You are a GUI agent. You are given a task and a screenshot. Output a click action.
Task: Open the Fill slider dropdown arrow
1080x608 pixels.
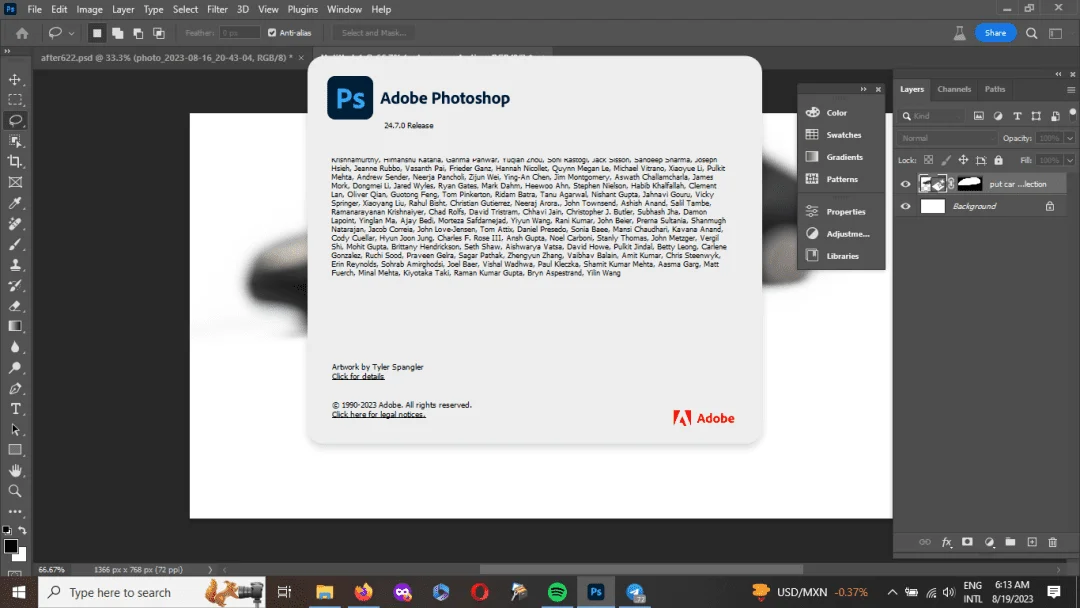pyautogui.click(x=1070, y=160)
